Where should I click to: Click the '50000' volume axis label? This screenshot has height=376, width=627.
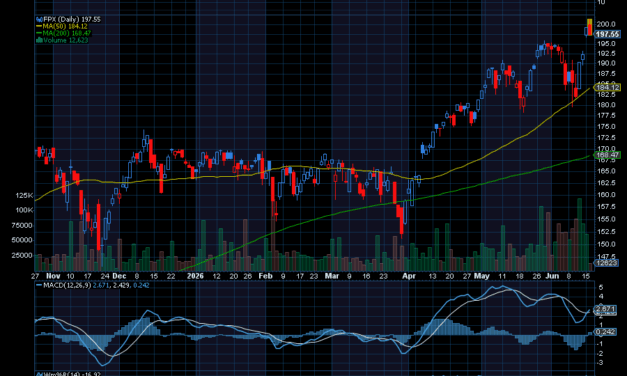[22, 240]
